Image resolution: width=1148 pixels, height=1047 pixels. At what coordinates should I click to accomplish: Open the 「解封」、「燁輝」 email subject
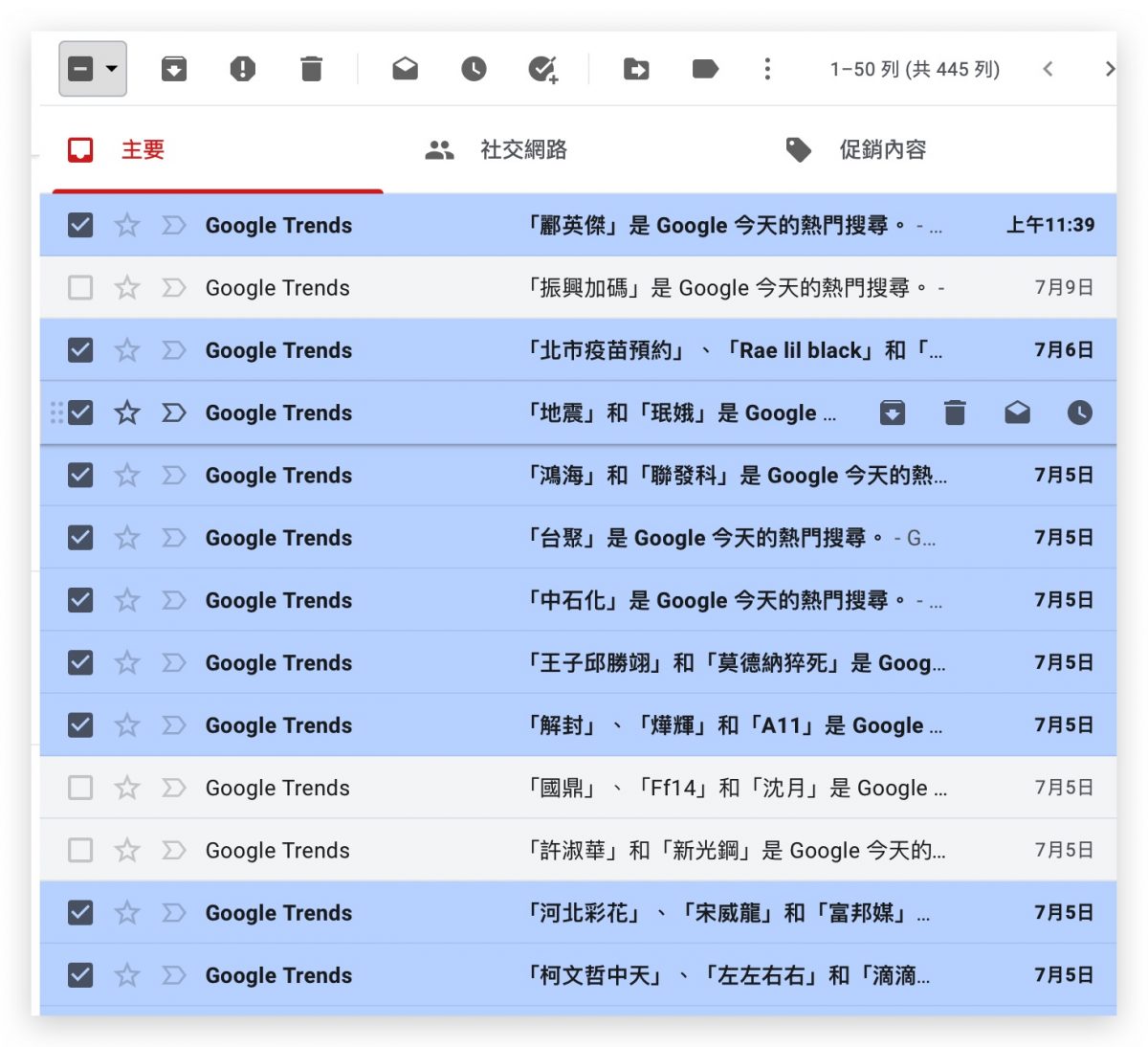[735, 725]
